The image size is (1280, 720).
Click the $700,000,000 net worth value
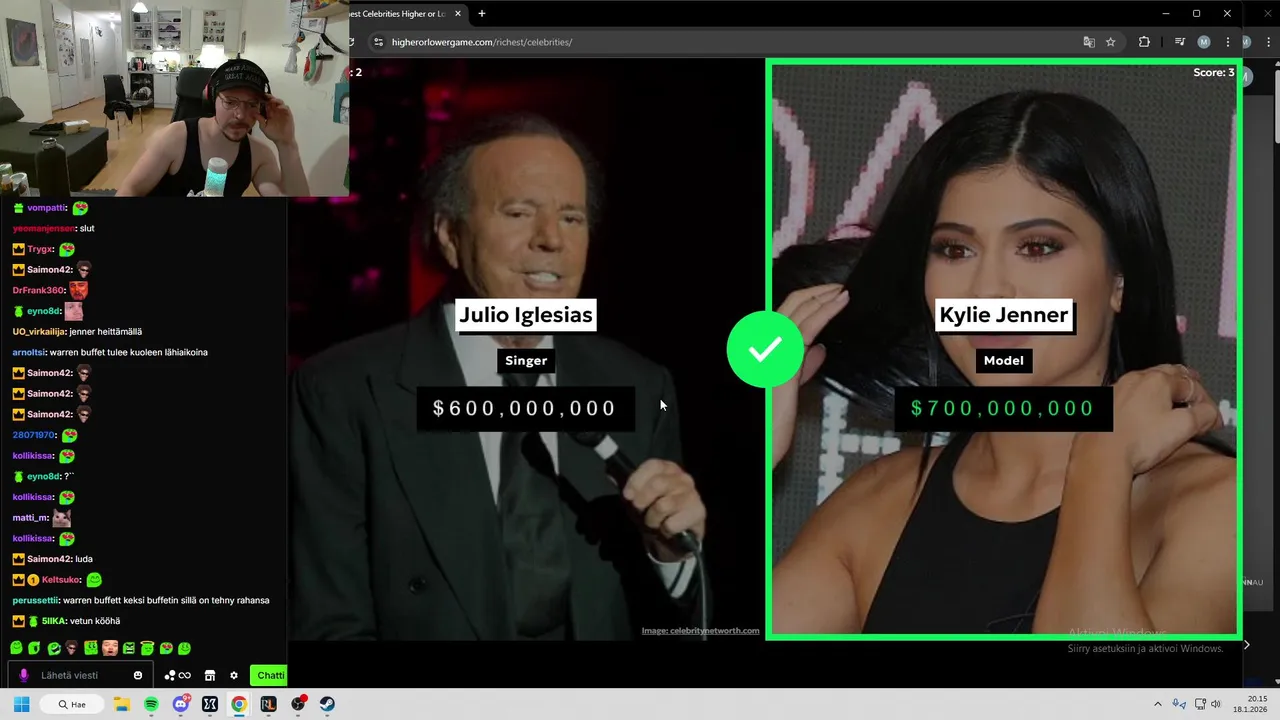point(1003,408)
